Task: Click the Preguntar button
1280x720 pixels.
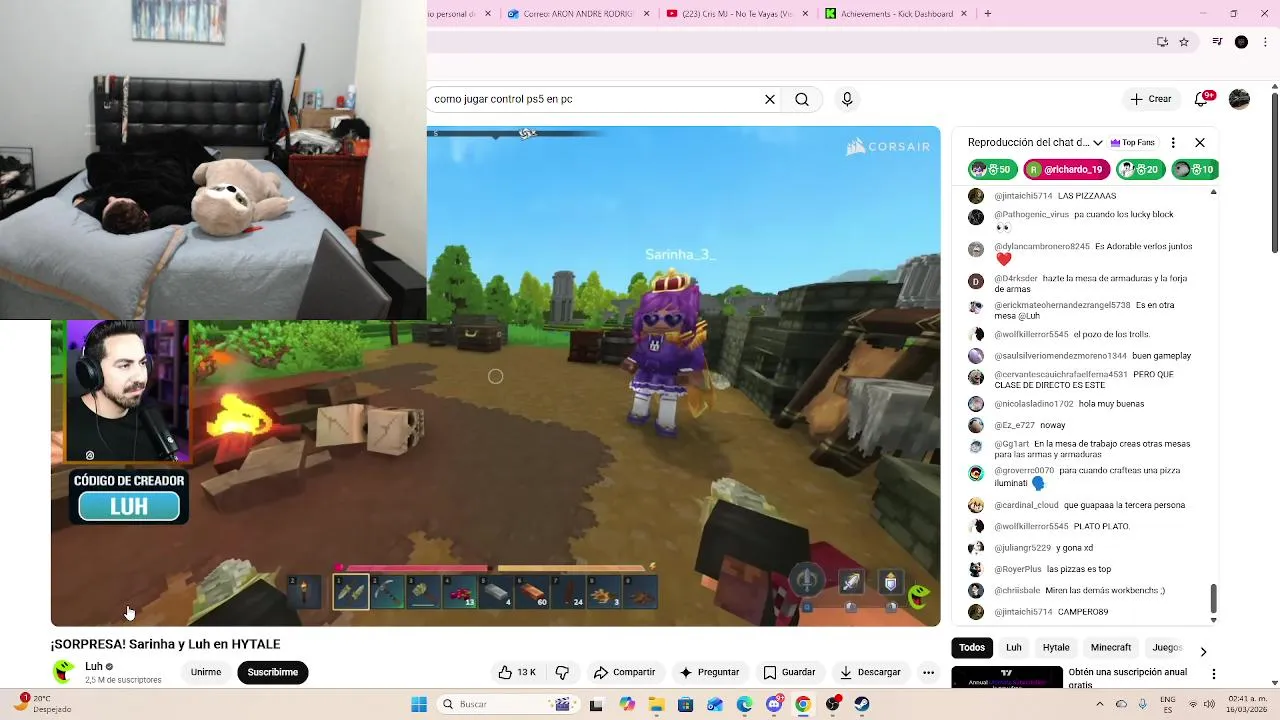Action: pos(709,672)
